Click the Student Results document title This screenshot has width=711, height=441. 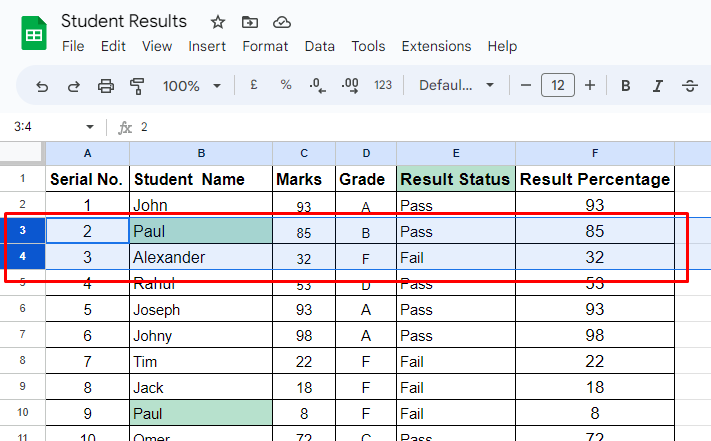click(x=124, y=21)
